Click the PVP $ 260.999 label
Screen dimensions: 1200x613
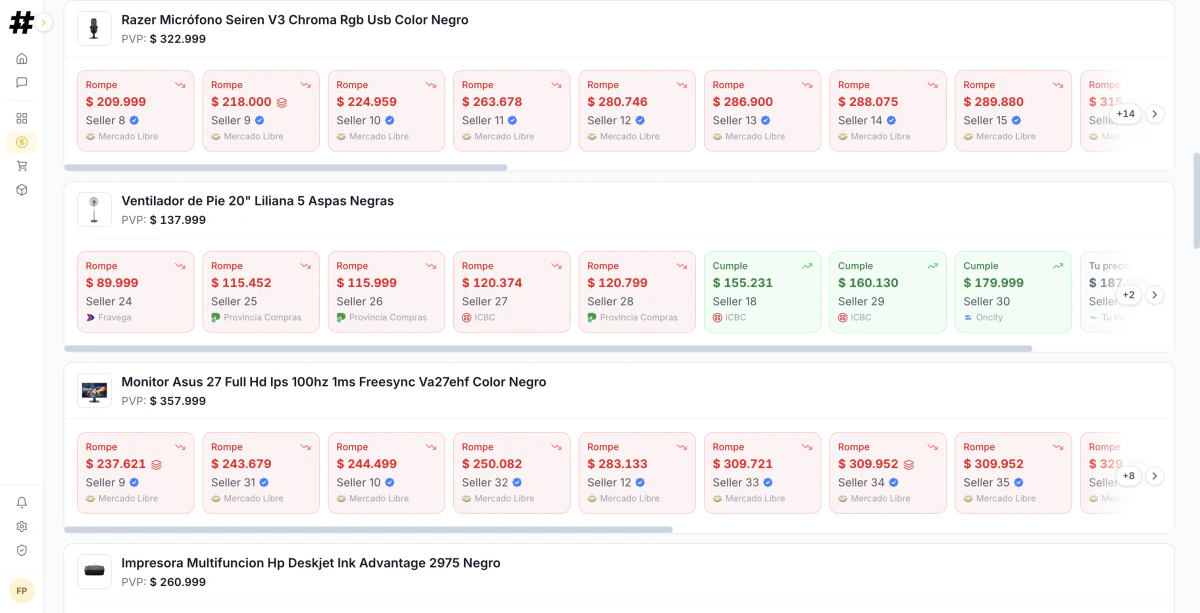click(164, 582)
